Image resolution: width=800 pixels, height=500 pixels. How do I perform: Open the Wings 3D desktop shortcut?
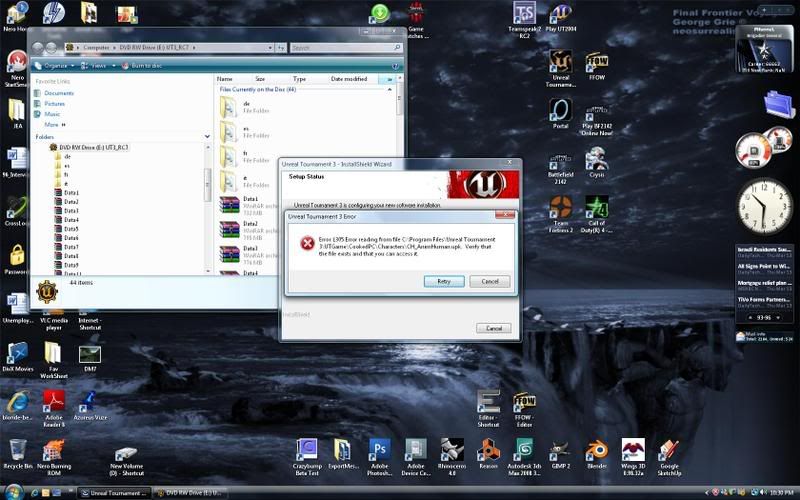coord(633,457)
